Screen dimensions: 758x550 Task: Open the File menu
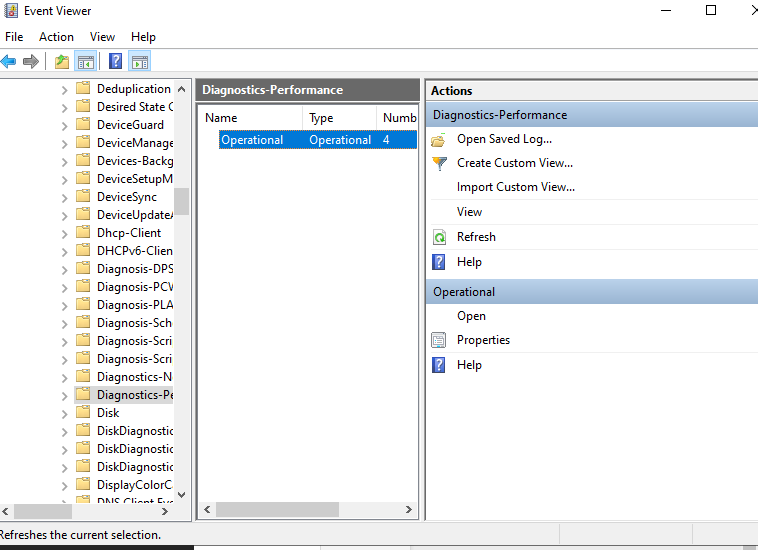(14, 37)
